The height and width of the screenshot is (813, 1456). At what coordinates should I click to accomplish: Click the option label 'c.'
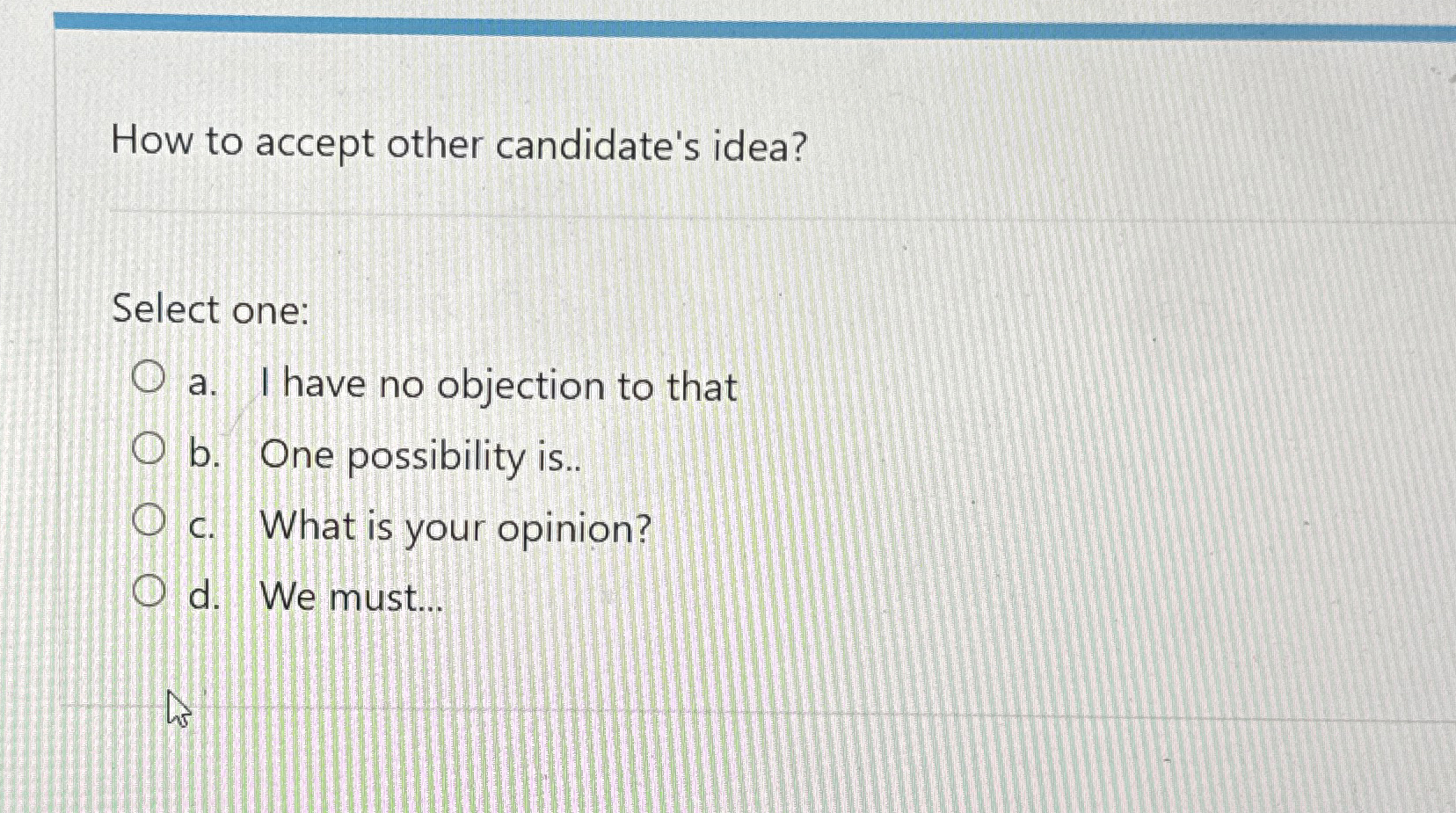[202, 527]
